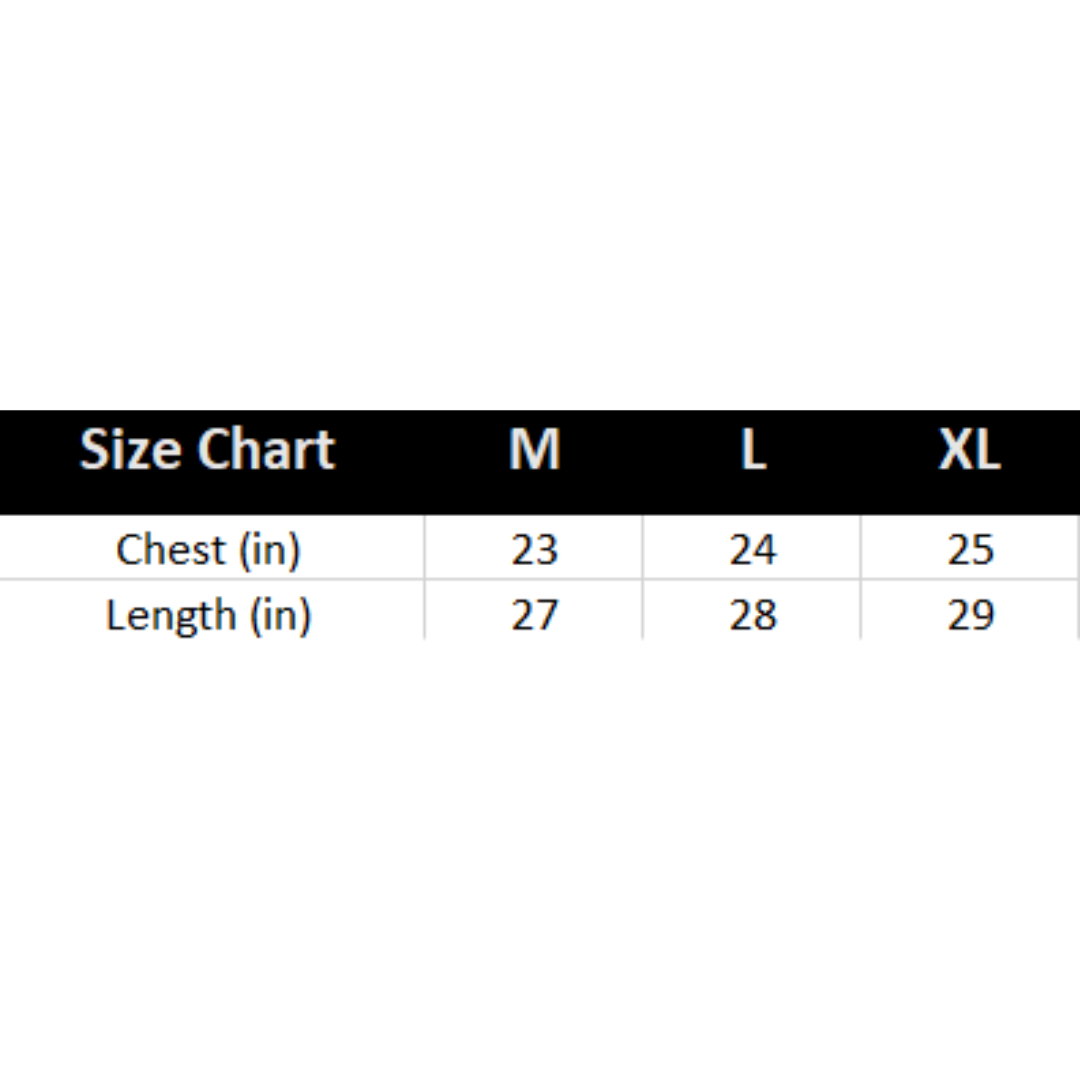Click the word Chart in the header
1080x1080 pixels.
pos(266,450)
